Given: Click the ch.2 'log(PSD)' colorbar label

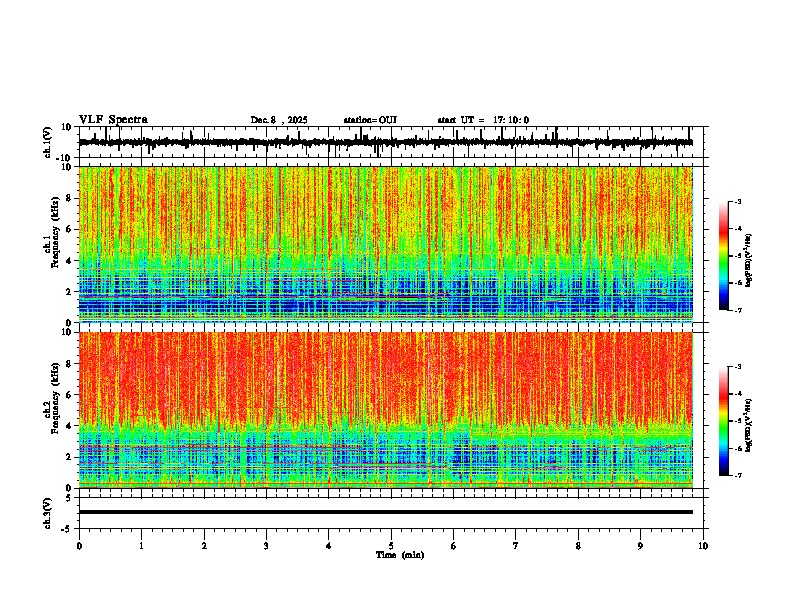Looking at the screenshot, I should click(749, 426).
